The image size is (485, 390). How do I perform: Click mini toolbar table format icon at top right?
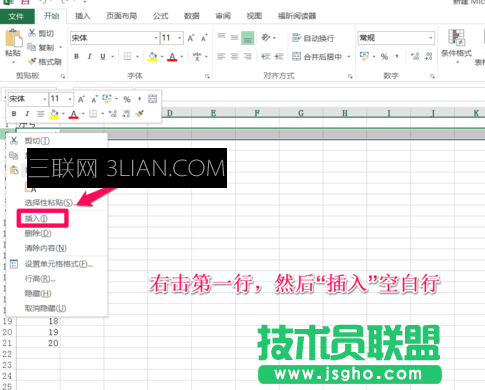point(152,99)
